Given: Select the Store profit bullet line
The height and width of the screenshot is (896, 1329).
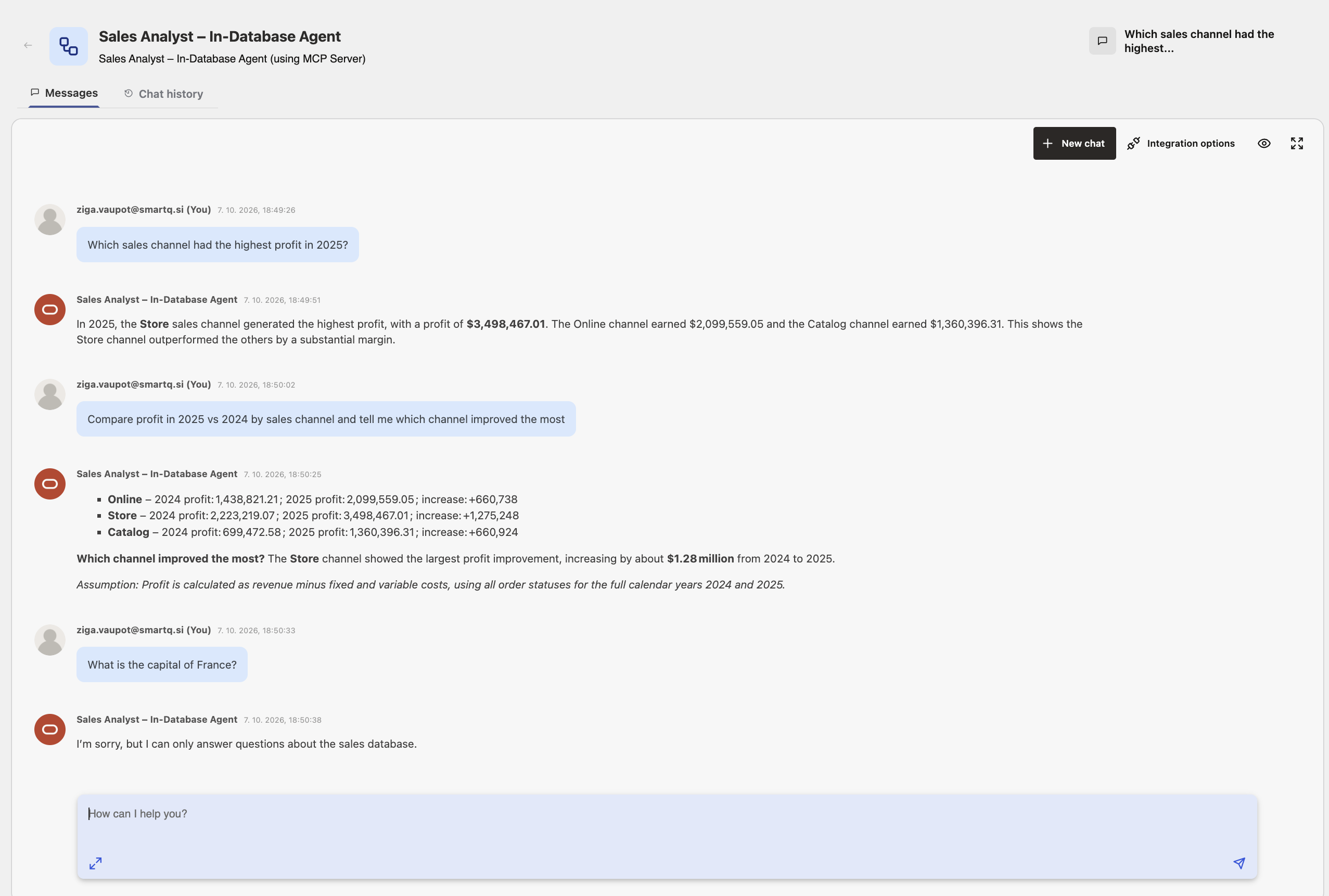Looking at the screenshot, I should pos(313,516).
